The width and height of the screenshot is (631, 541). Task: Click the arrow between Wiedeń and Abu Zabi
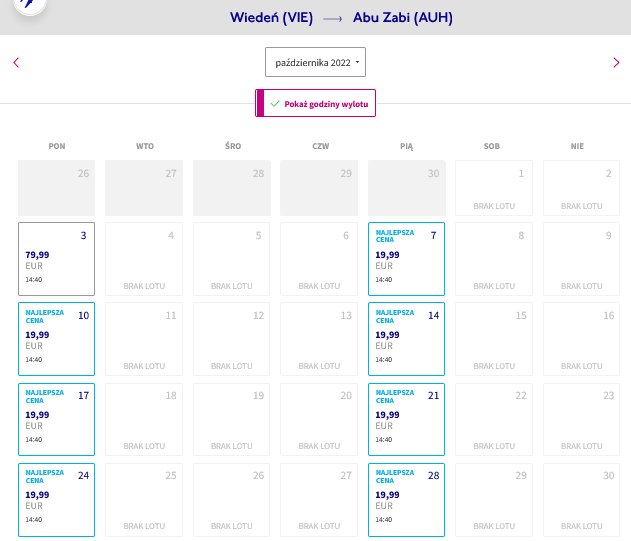click(332, 19)
